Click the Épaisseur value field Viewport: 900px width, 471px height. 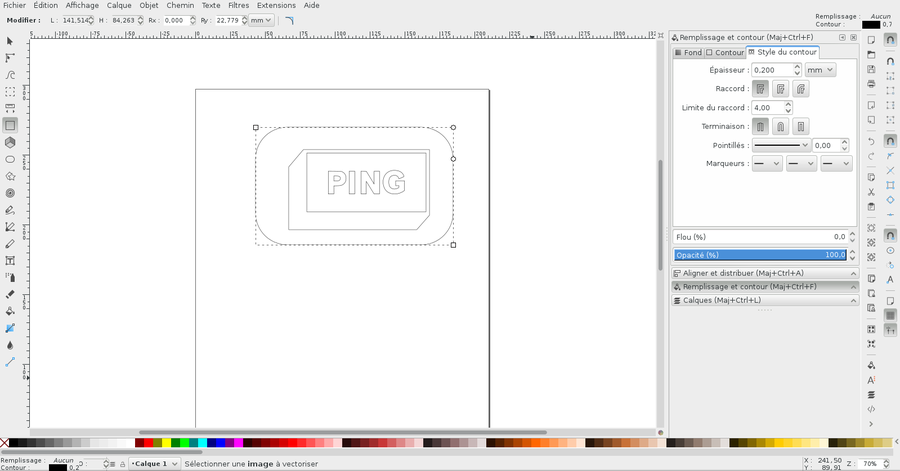(x=771, y=70)
